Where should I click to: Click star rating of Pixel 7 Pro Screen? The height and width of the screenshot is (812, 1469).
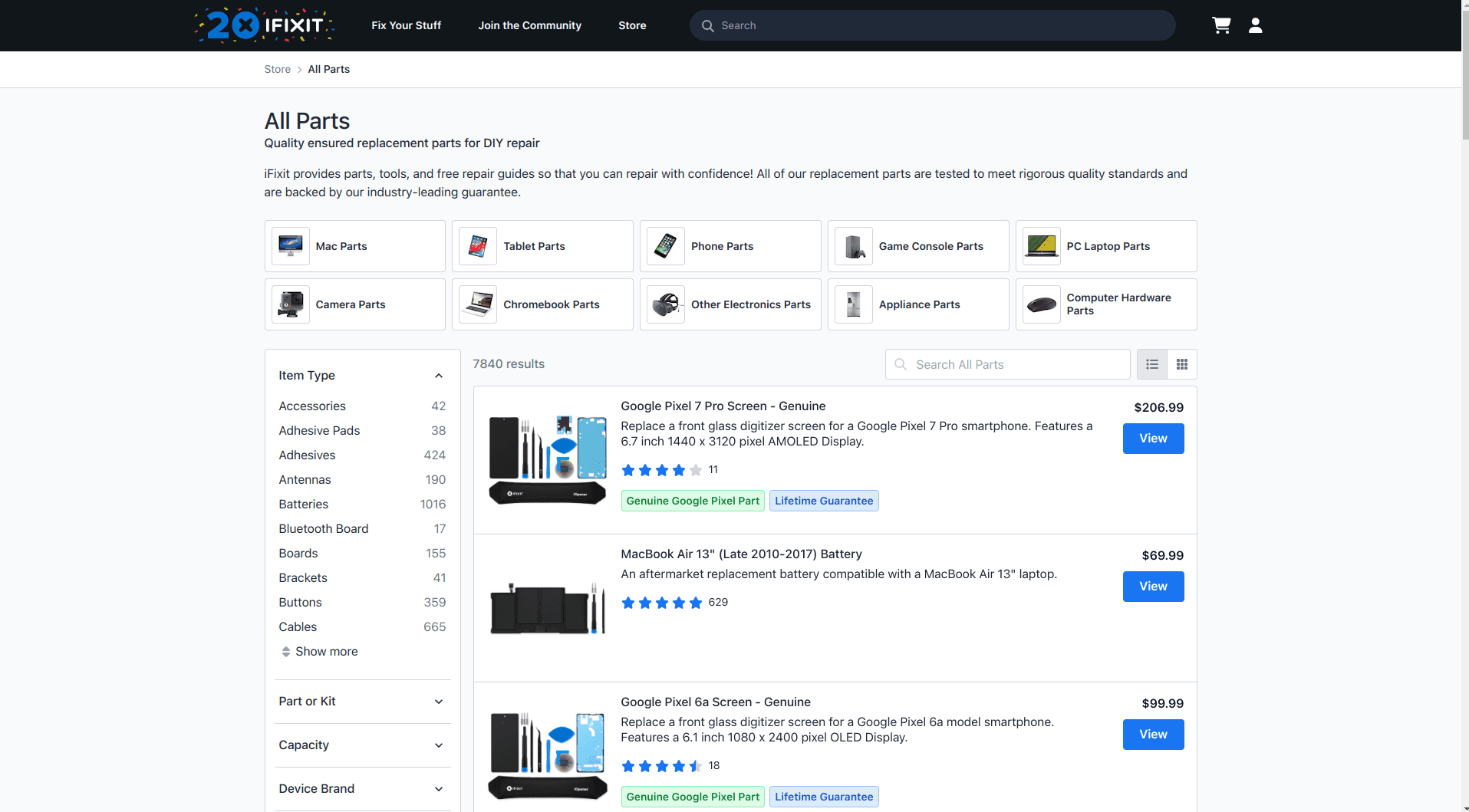[x=661, y=470]
